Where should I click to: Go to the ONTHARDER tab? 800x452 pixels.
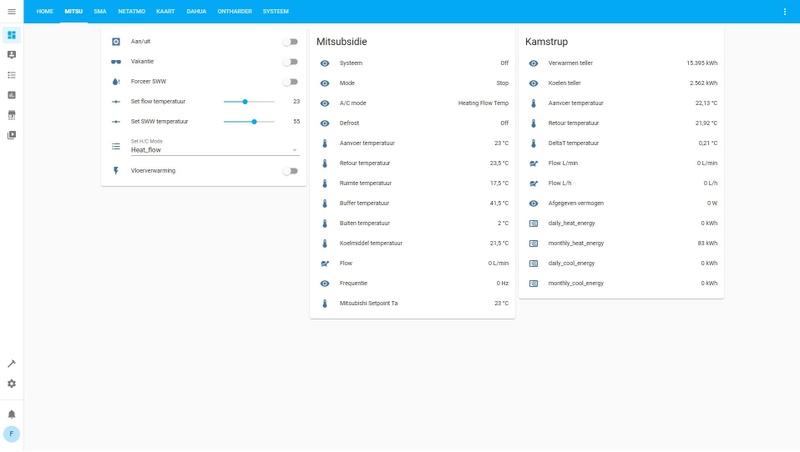click(235, 11)
